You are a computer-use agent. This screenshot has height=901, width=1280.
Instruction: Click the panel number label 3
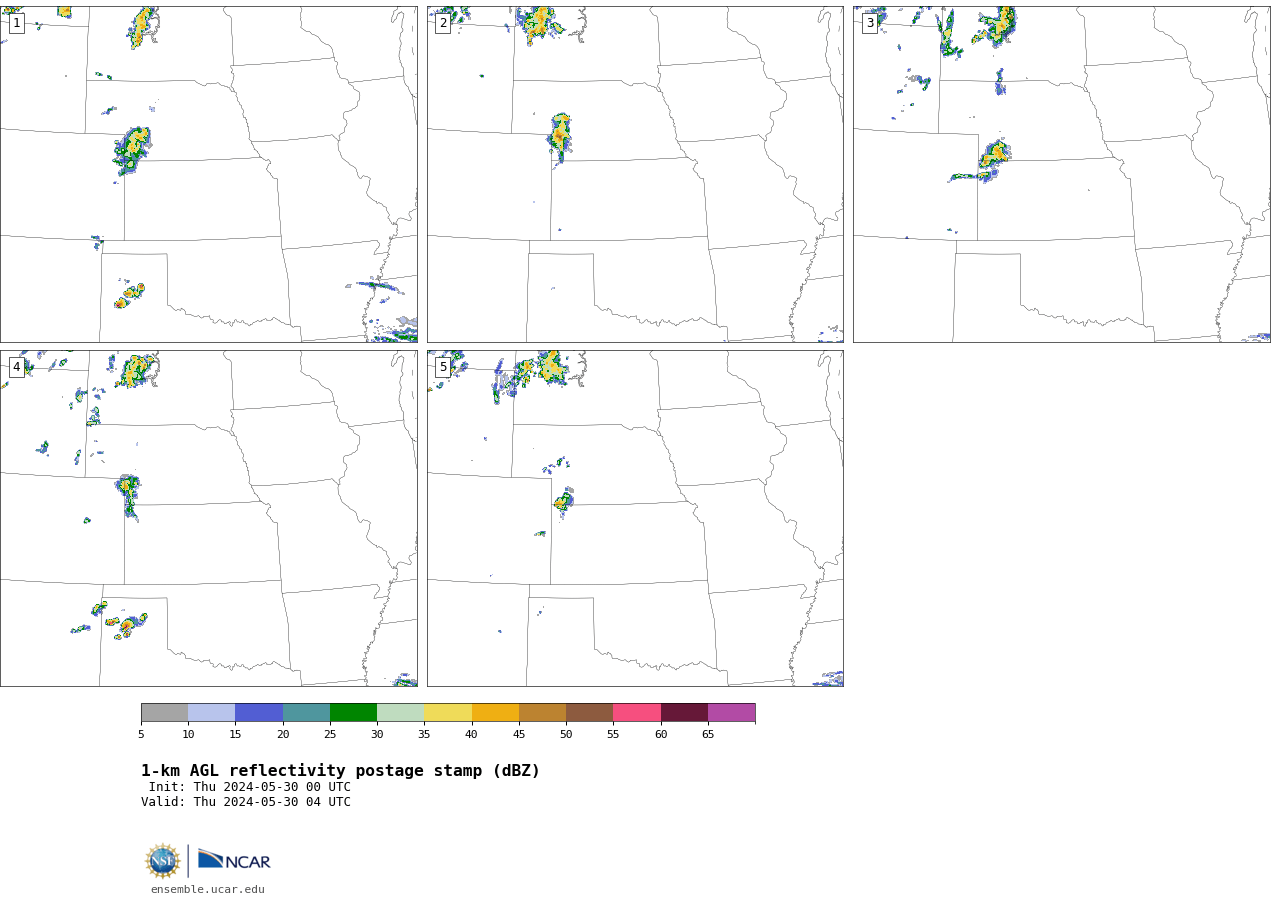[870, 23]
